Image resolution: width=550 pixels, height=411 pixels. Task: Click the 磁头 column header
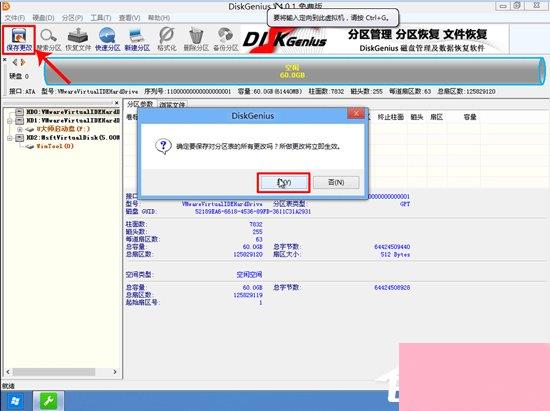pyautogui.click(x=417, y=117)
